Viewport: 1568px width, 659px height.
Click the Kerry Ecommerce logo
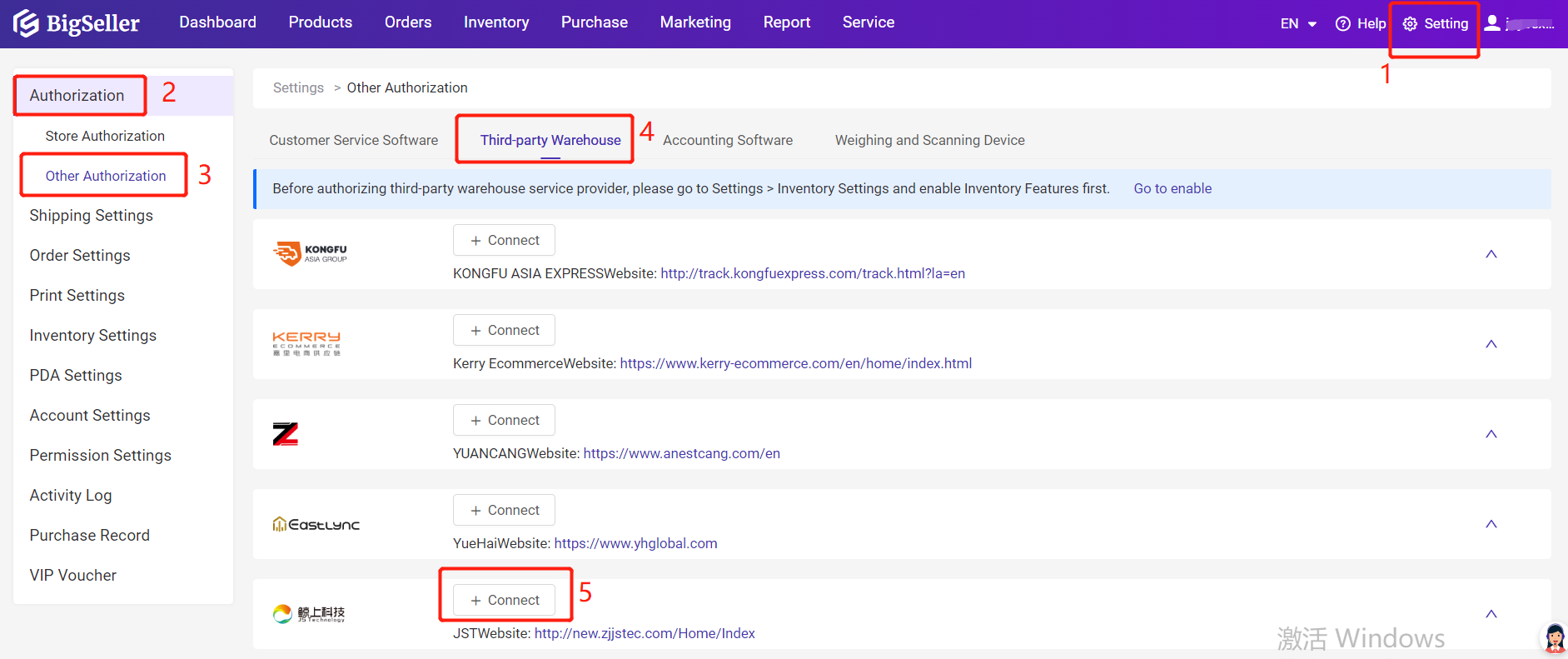(306, 343)
